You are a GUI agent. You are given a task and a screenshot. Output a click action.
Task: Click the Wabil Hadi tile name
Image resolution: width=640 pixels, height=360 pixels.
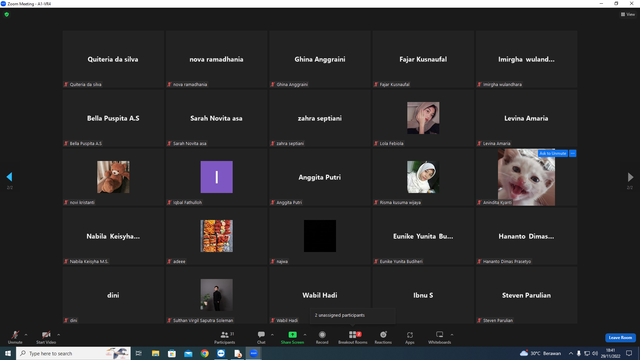320,295
